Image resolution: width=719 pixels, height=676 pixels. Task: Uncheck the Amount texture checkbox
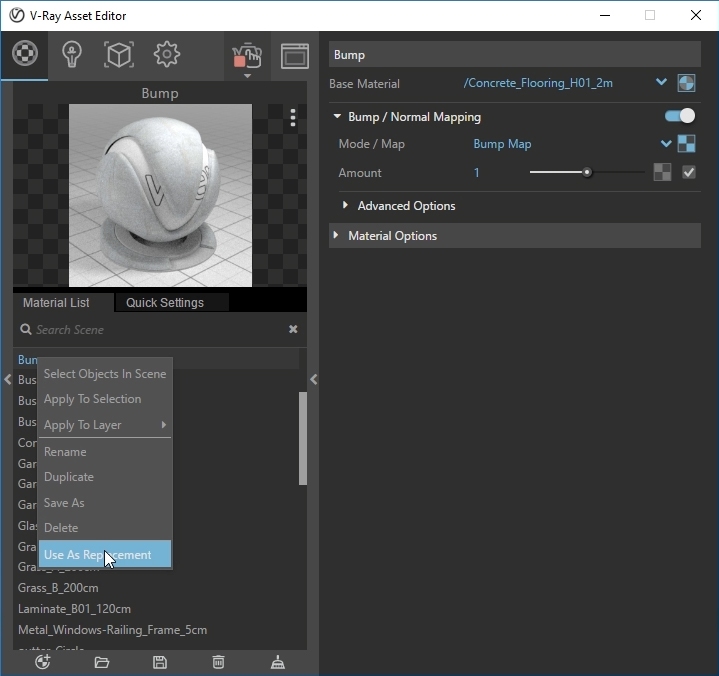(688, 172)
